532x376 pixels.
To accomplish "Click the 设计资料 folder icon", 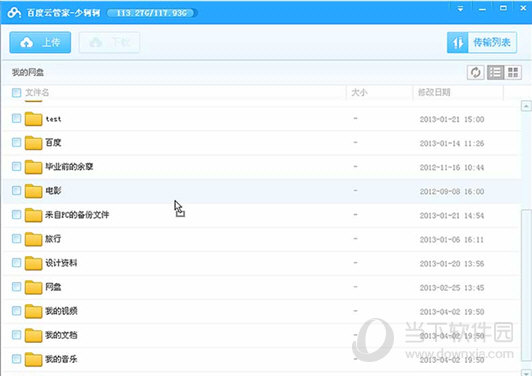I will click(x=33, y=263).
